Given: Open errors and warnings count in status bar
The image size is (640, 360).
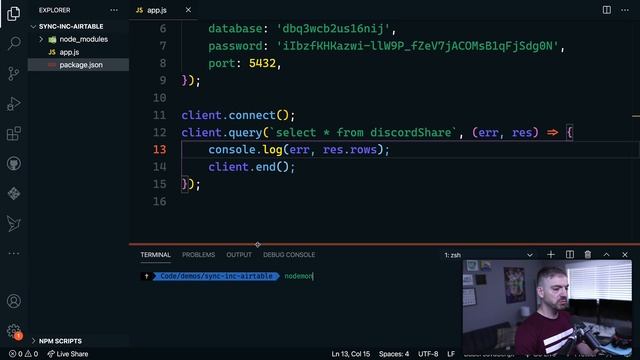Looking at the screenshot, I should click(x=23, y=354).
